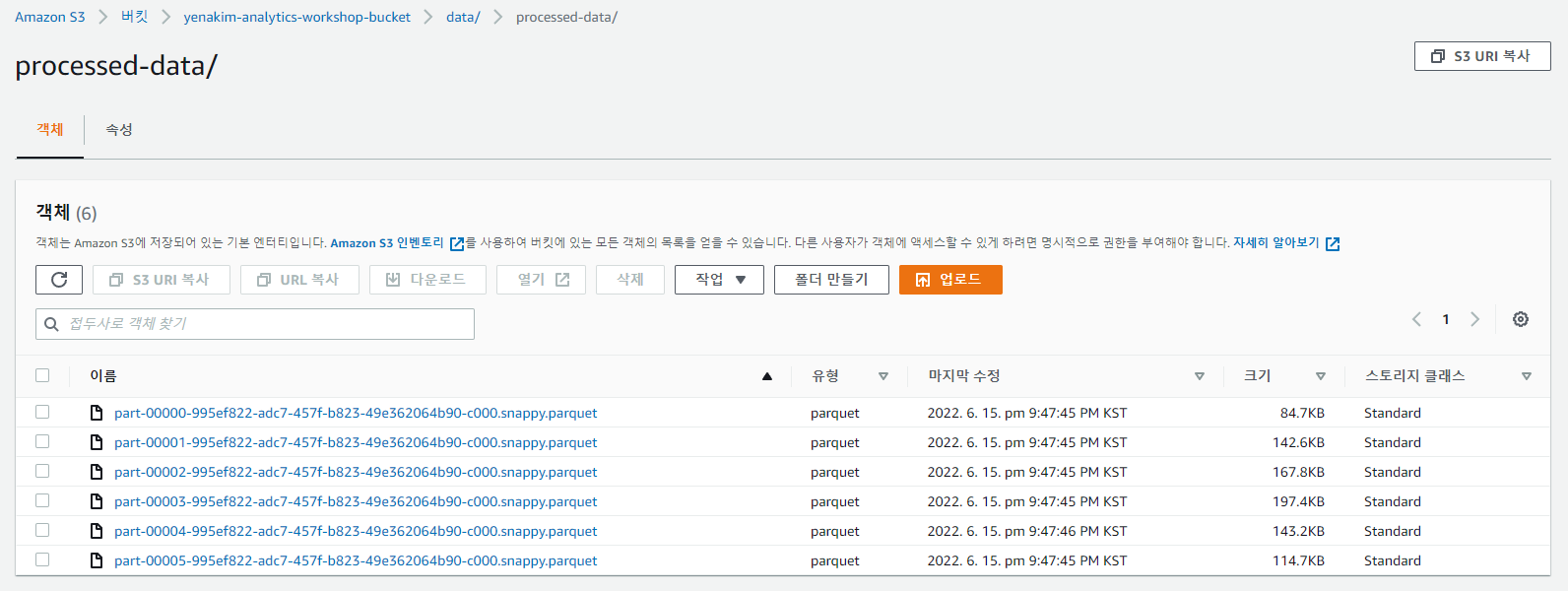This screenshot has width=1568, height=591.
Task: Go to Amazon S3 breadcrumb
Action: (x=50, y=17)
